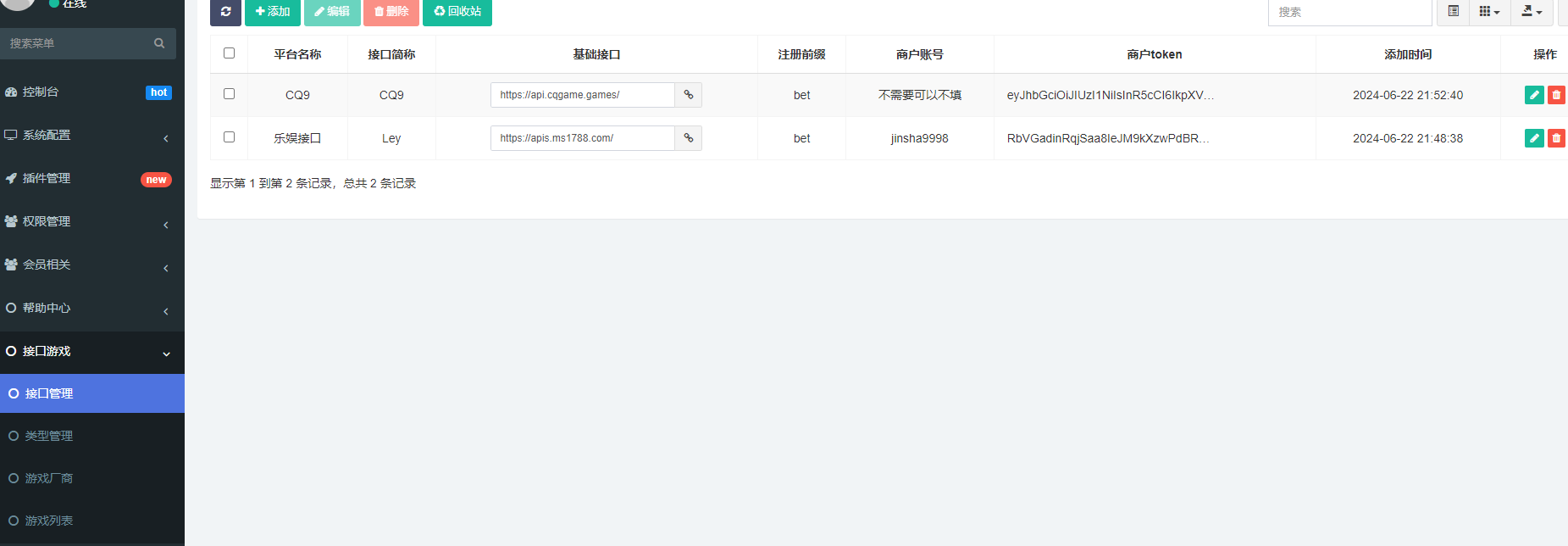Open the export data dropdown

pos(1532,12)
